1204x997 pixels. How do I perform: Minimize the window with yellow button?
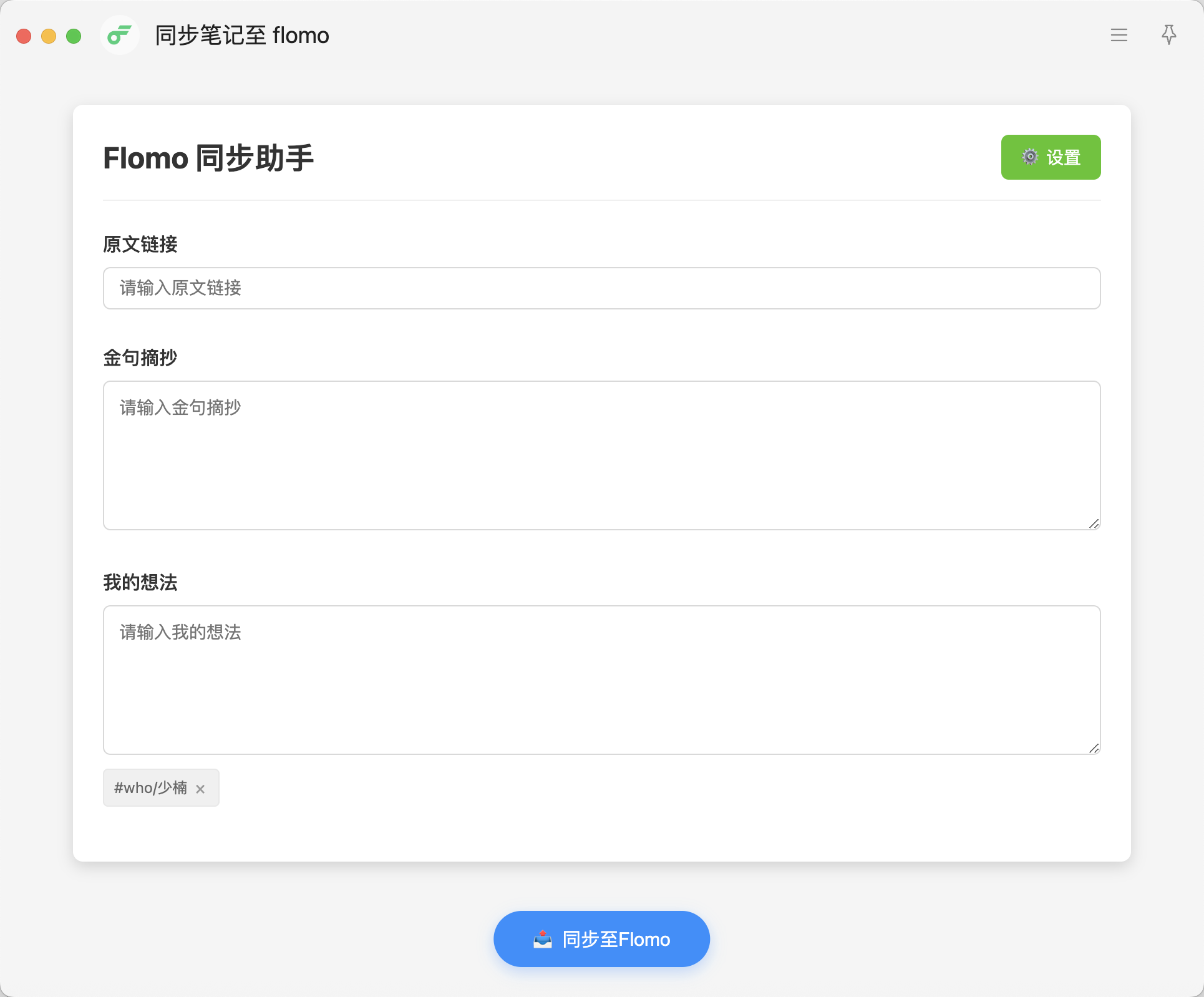click(x=49, y=36)
